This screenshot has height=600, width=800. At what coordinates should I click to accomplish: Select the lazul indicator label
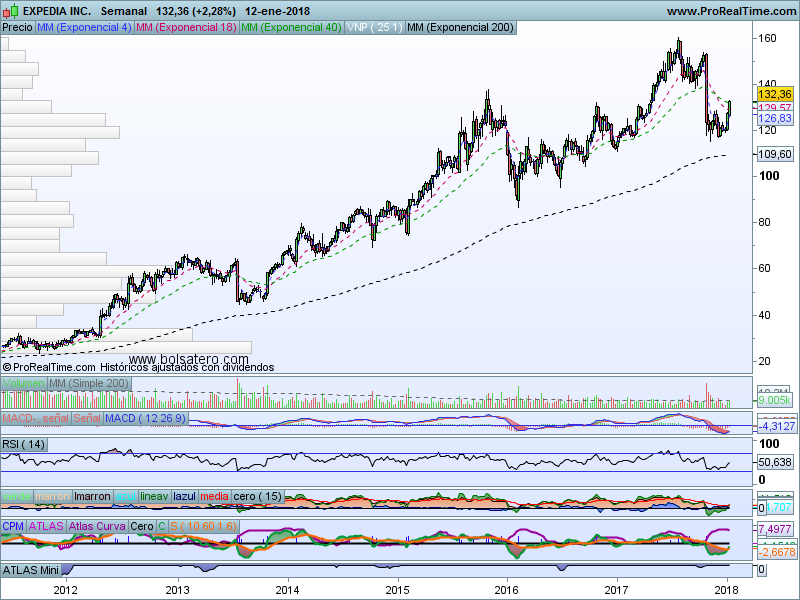point(184,496)
